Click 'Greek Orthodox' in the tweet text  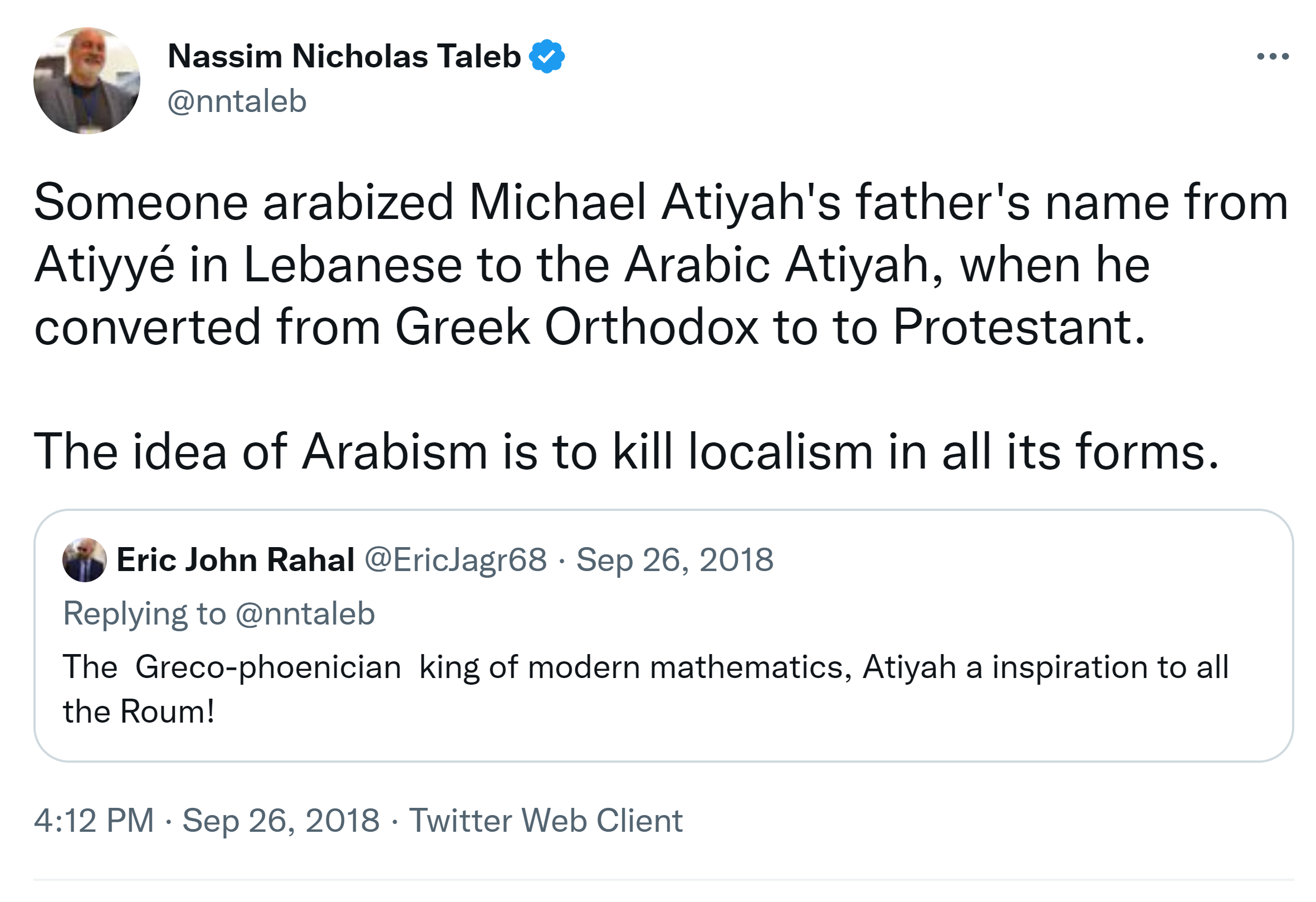pos(576,327)
